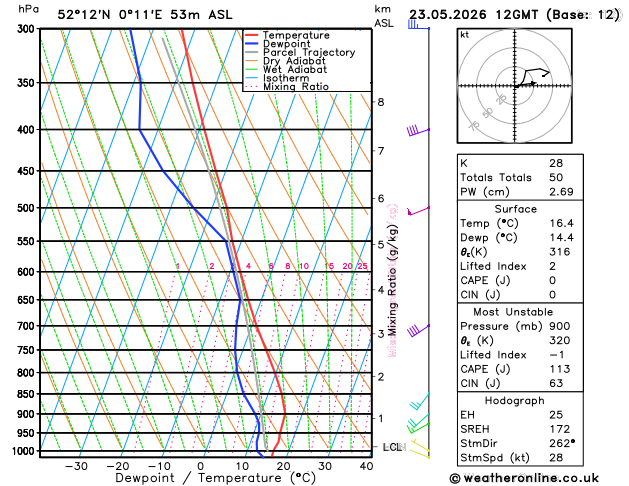The image size is (629, 486).
Task: Click the purple wind barb at 700 hPa
Action: 418,330
